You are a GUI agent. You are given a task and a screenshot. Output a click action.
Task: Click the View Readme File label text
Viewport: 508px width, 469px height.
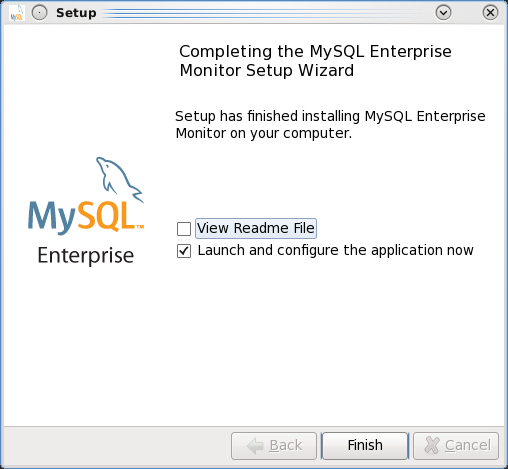(x=256, y=228)
